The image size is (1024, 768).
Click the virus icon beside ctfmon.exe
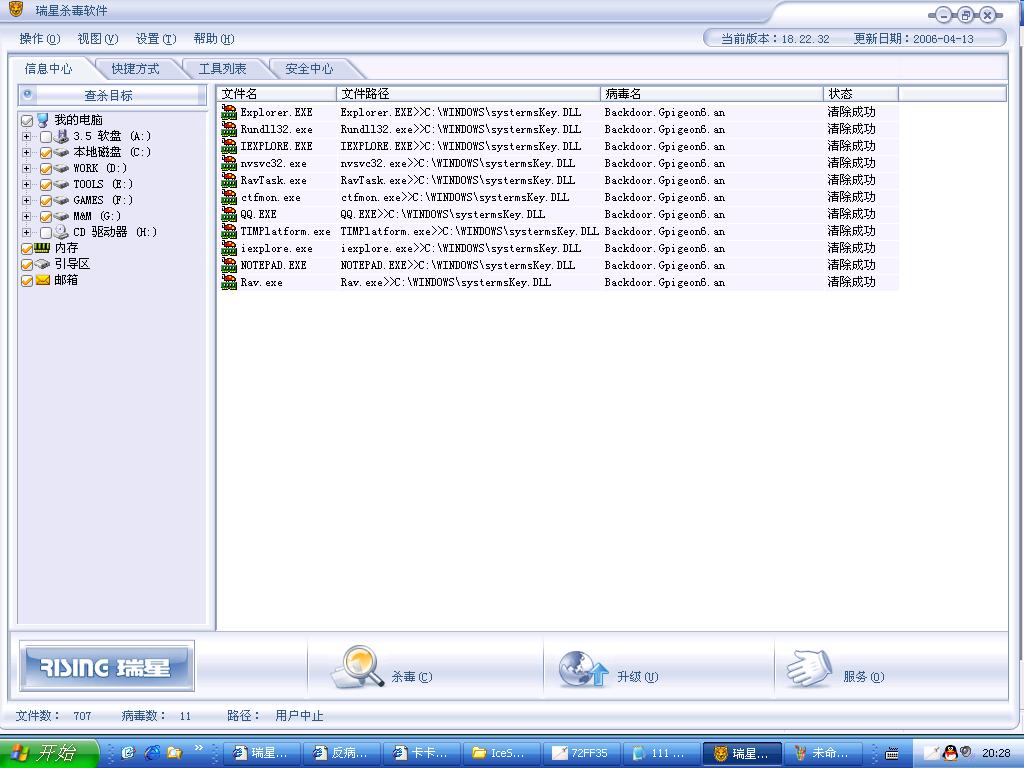tap(229, 197)
